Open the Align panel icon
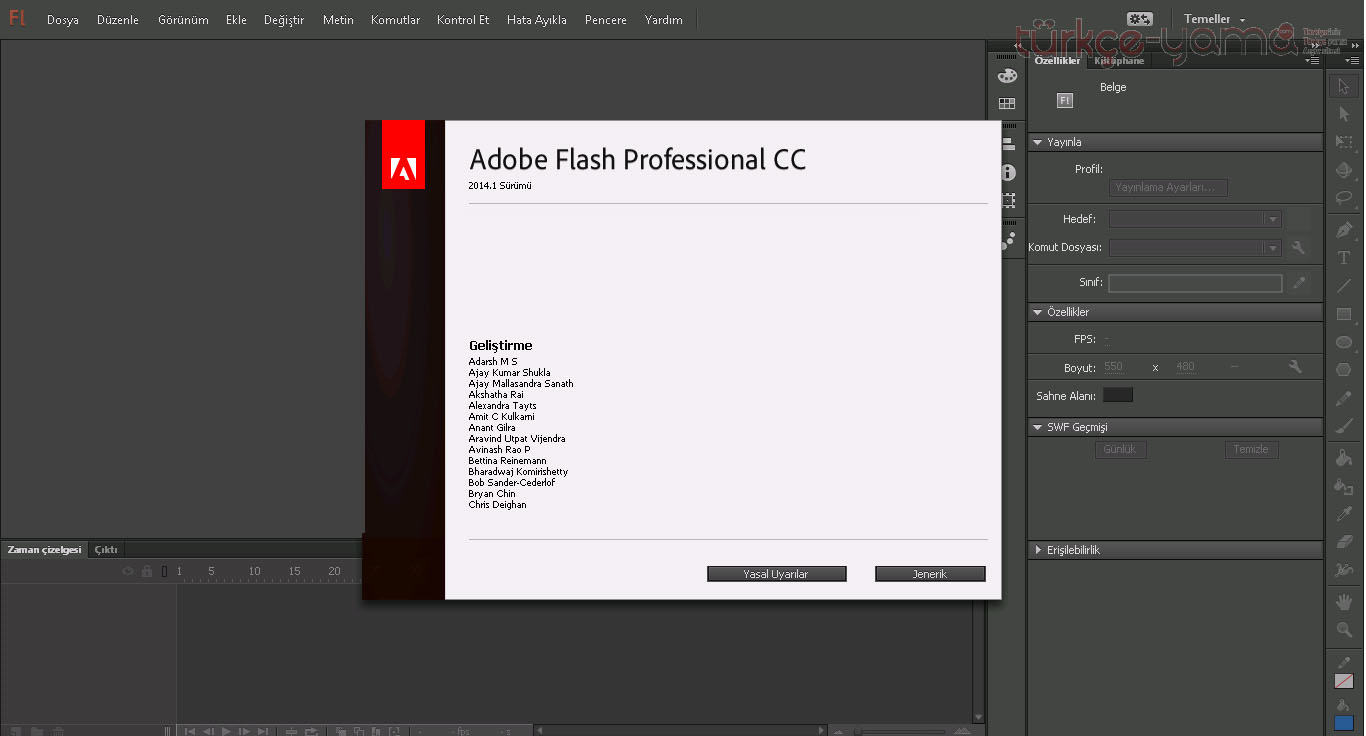Viewport: 1366px width, 736px height. coord(1007,144)
